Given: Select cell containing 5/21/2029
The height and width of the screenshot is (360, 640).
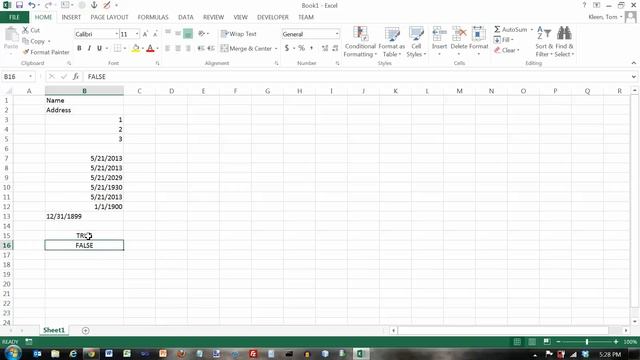Looking at the screenshot, I should (x=84, y=178).
